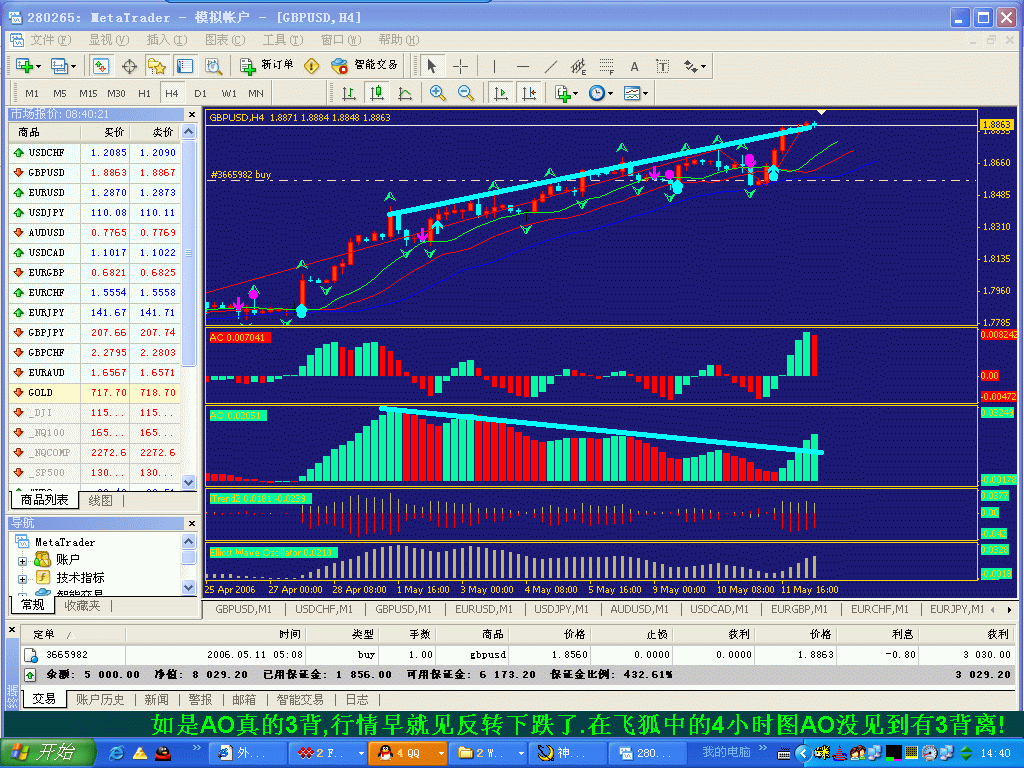Expand 账户 node in navigator
This screenshot has width=1024, height=768.
(22, 560)
